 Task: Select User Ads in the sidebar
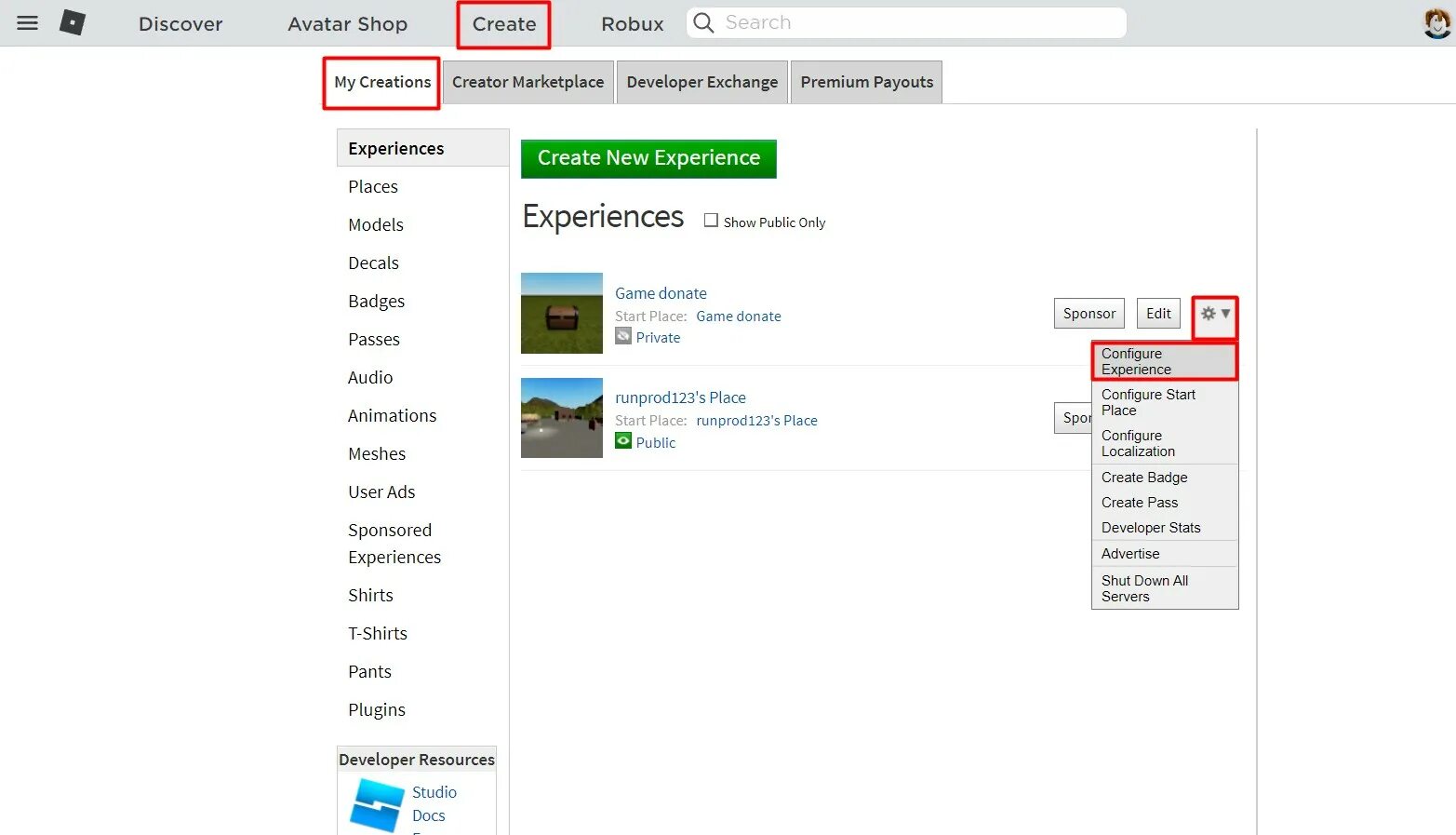(x=381, y=492)
